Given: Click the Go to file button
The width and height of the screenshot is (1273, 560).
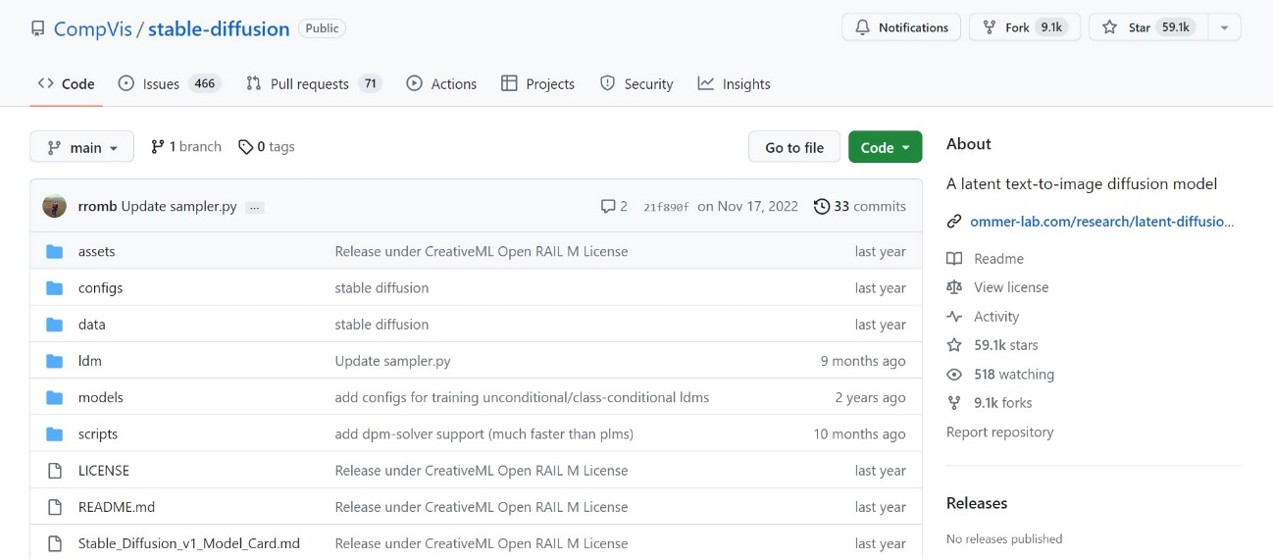Looking at the screenshot, I should point(794,148).
